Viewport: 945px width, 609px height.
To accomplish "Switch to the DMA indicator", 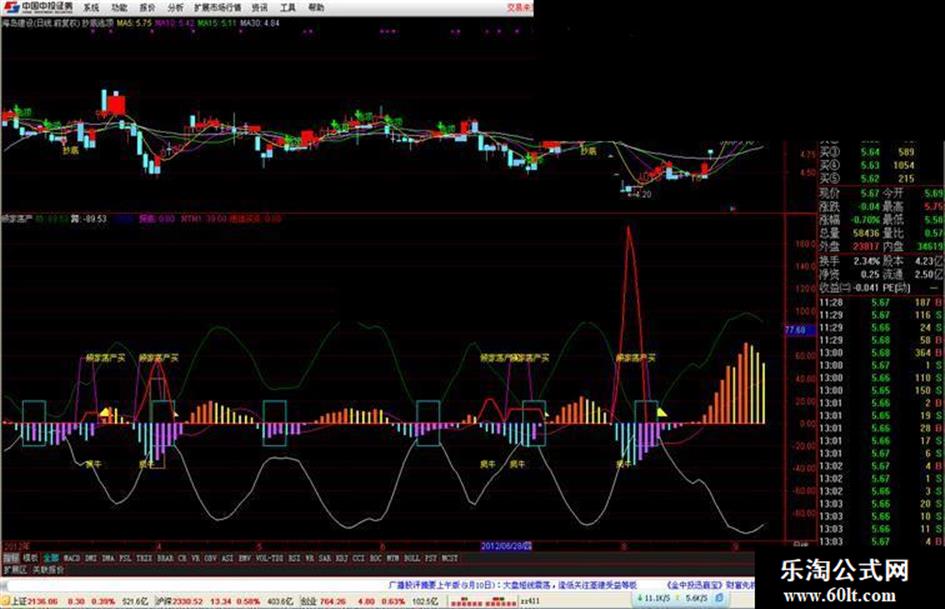I will pos(108,558).
